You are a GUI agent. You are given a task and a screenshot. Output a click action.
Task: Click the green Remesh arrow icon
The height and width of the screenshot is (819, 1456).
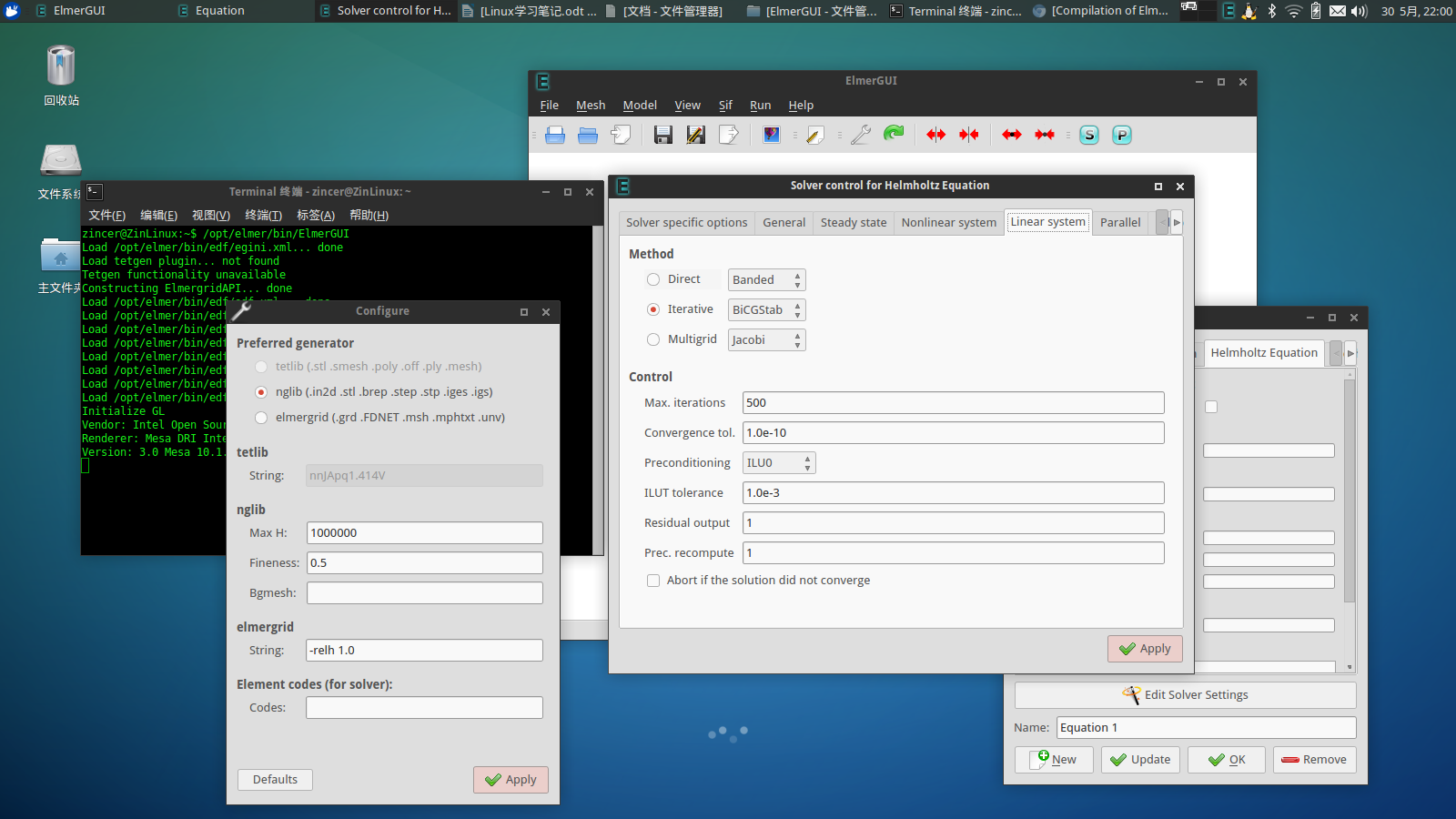point(894,134)
